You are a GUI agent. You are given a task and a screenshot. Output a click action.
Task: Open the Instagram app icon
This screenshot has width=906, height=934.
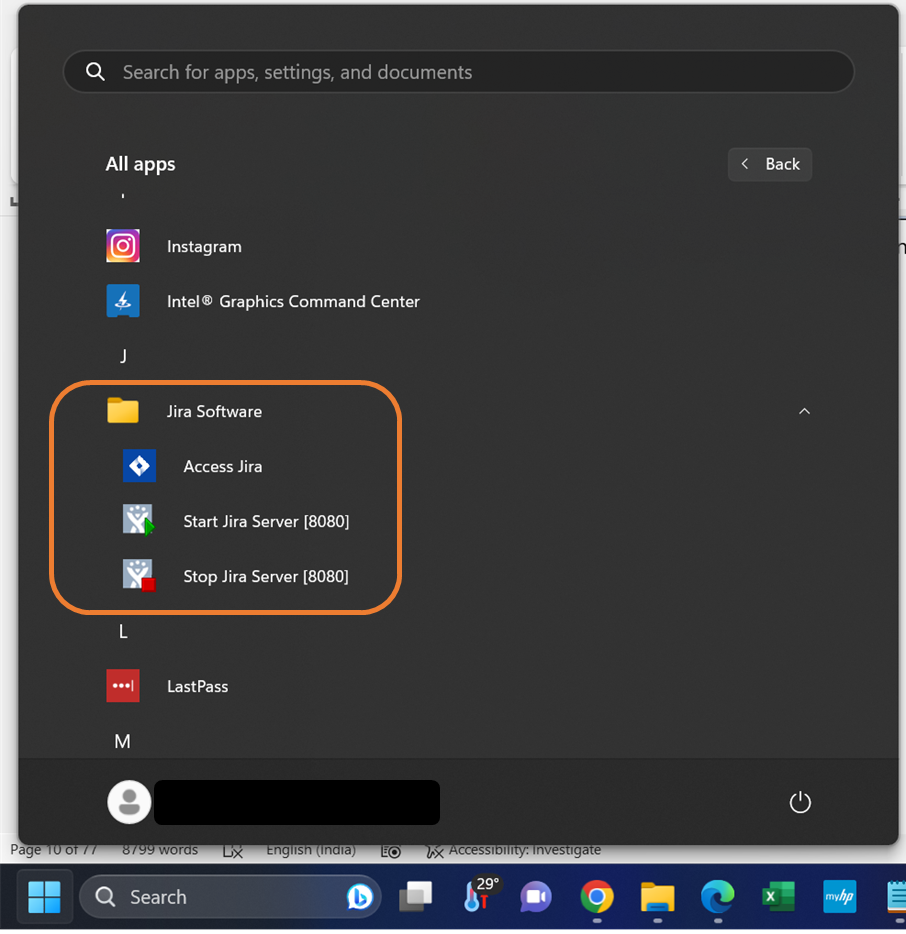tap(123, 246)
